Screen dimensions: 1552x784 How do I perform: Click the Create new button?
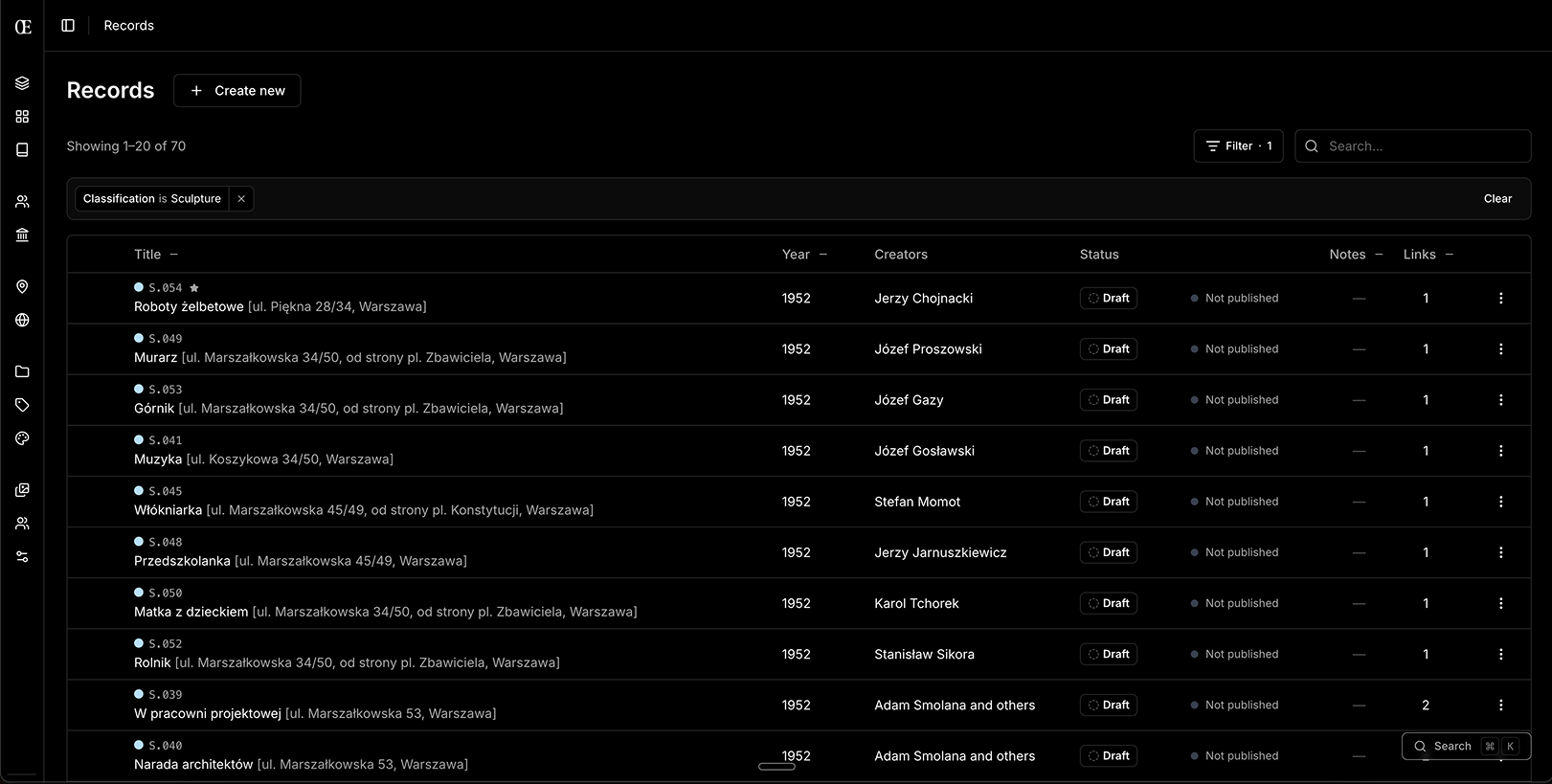click(x=236, y=91)
